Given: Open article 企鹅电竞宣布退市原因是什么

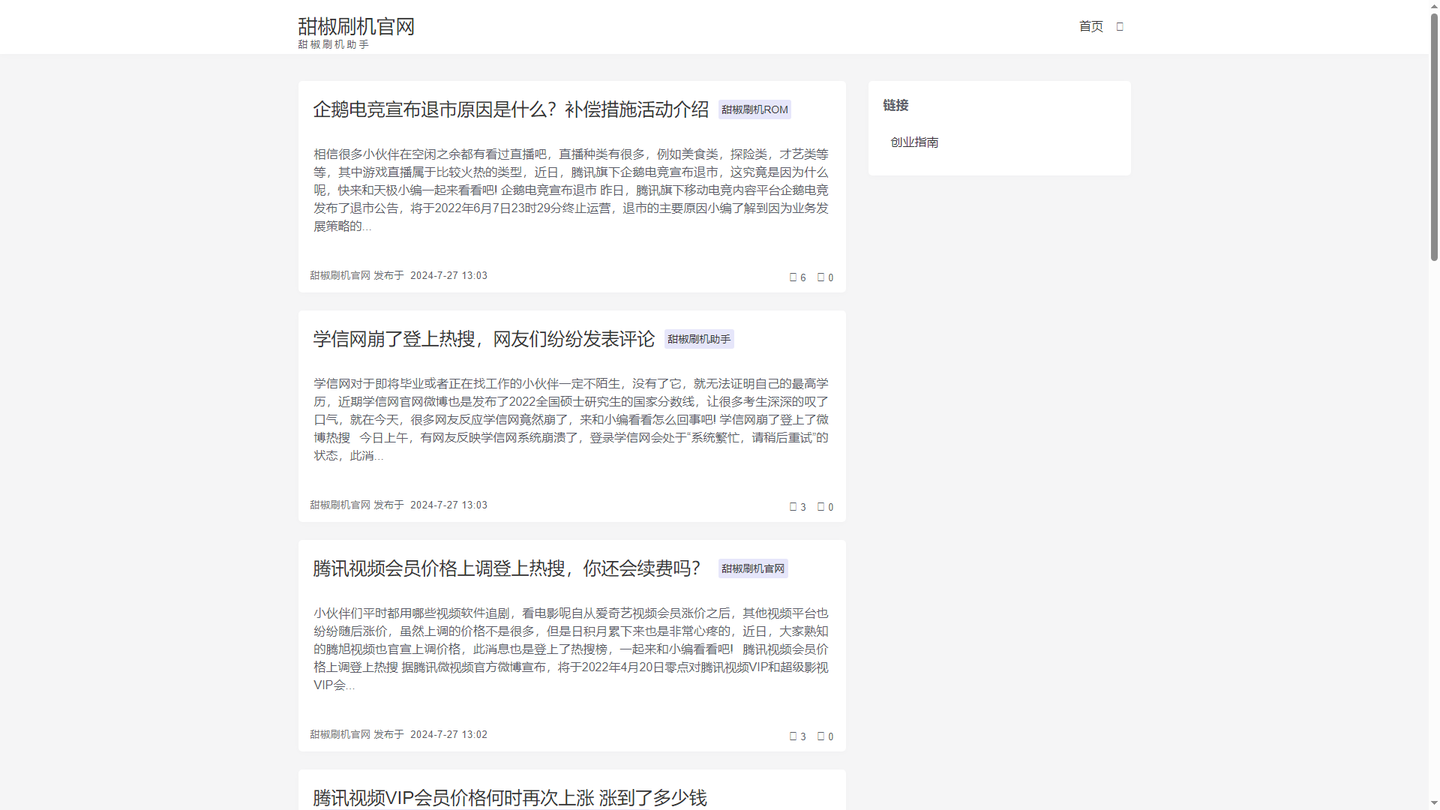Looking at the screenshot, I should [511, 109].
